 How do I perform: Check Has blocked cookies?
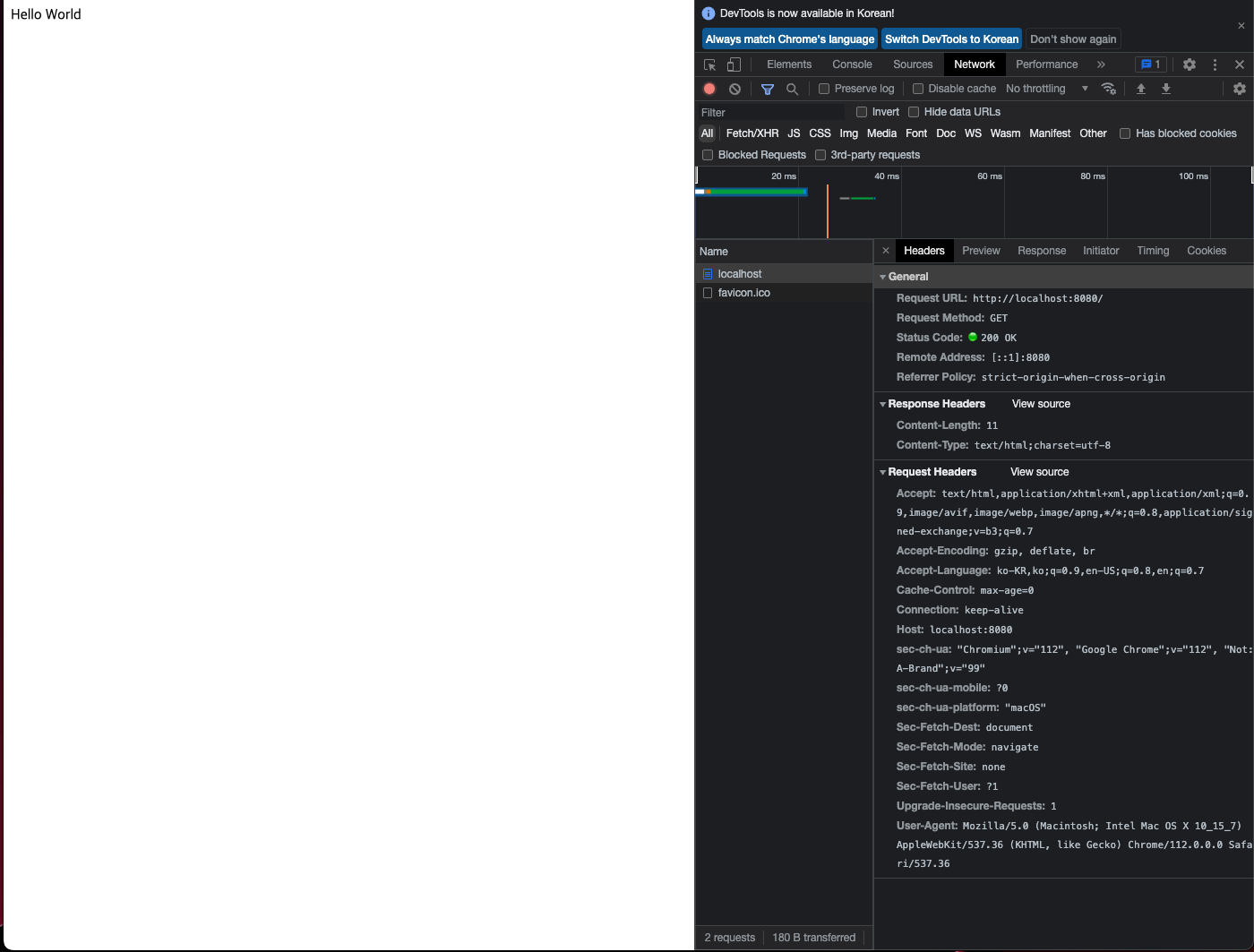coord(1125,133)
